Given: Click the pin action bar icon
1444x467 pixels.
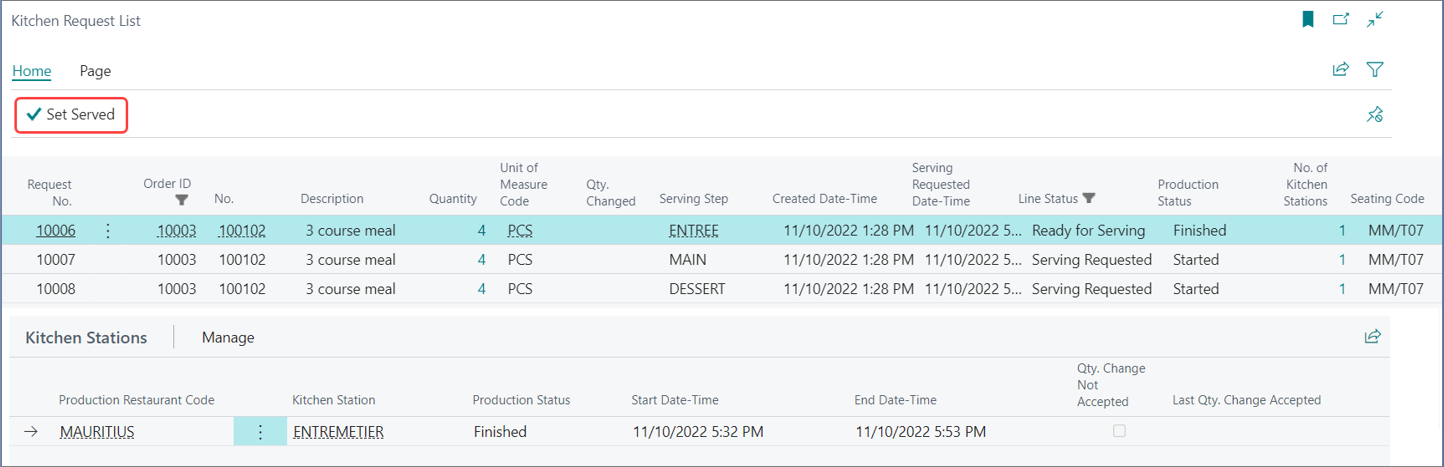Looking at the screenshot, I should tap(1375, 115).
